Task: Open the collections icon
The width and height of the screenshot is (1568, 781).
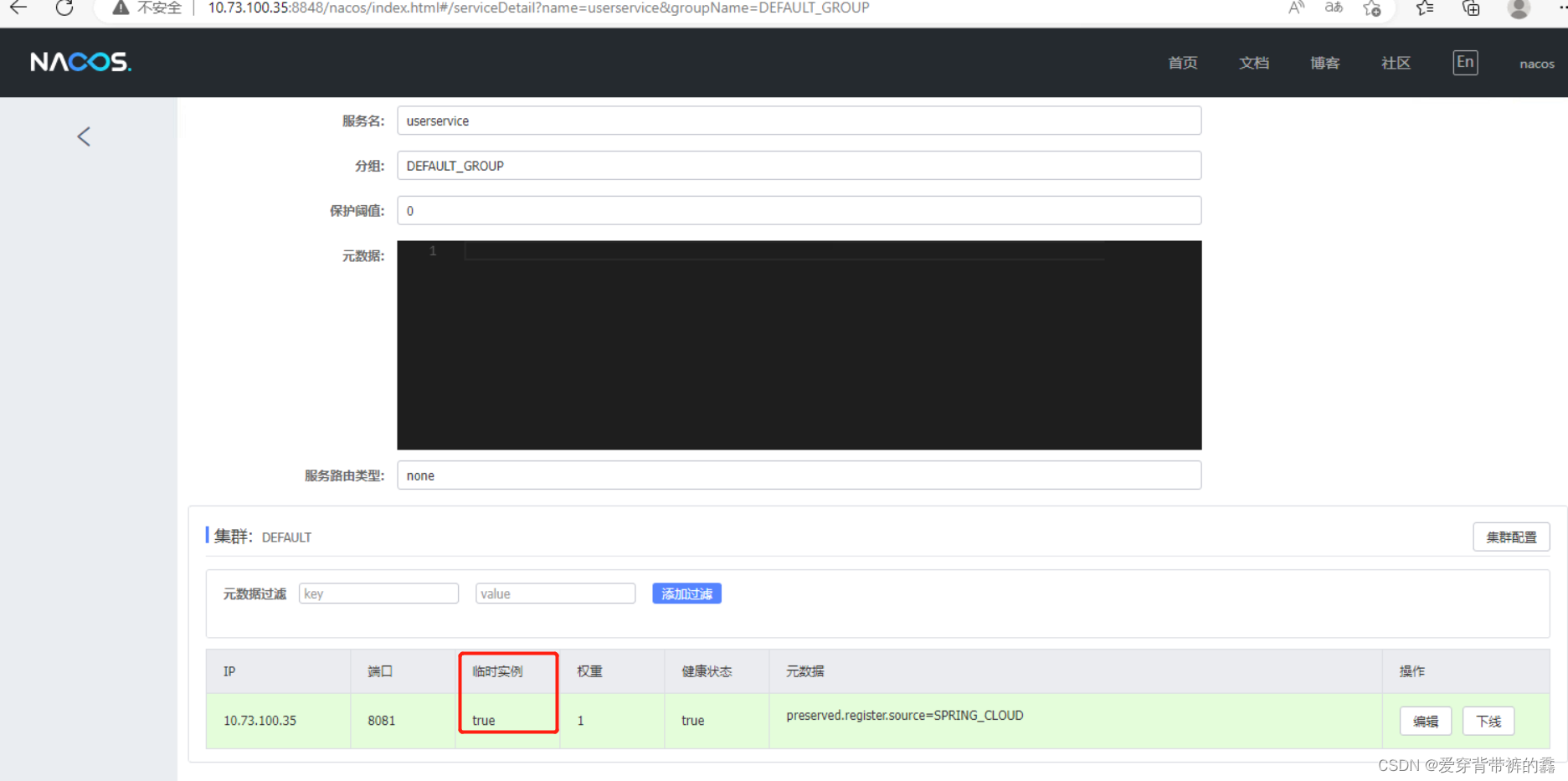Action: pyautogui.click(x=1471, y=8)
